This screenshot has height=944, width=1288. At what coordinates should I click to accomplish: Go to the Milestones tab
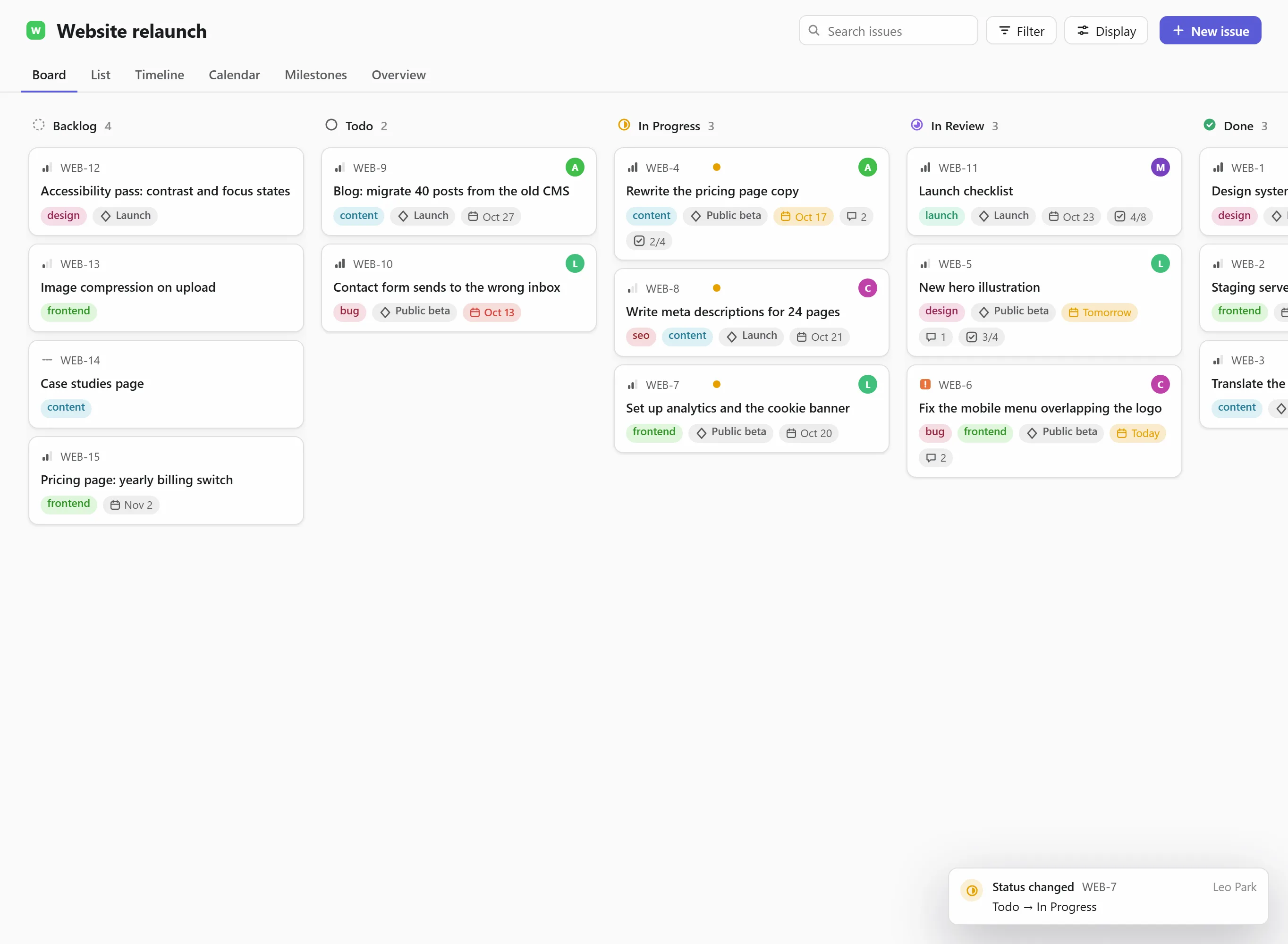point(316,75)
